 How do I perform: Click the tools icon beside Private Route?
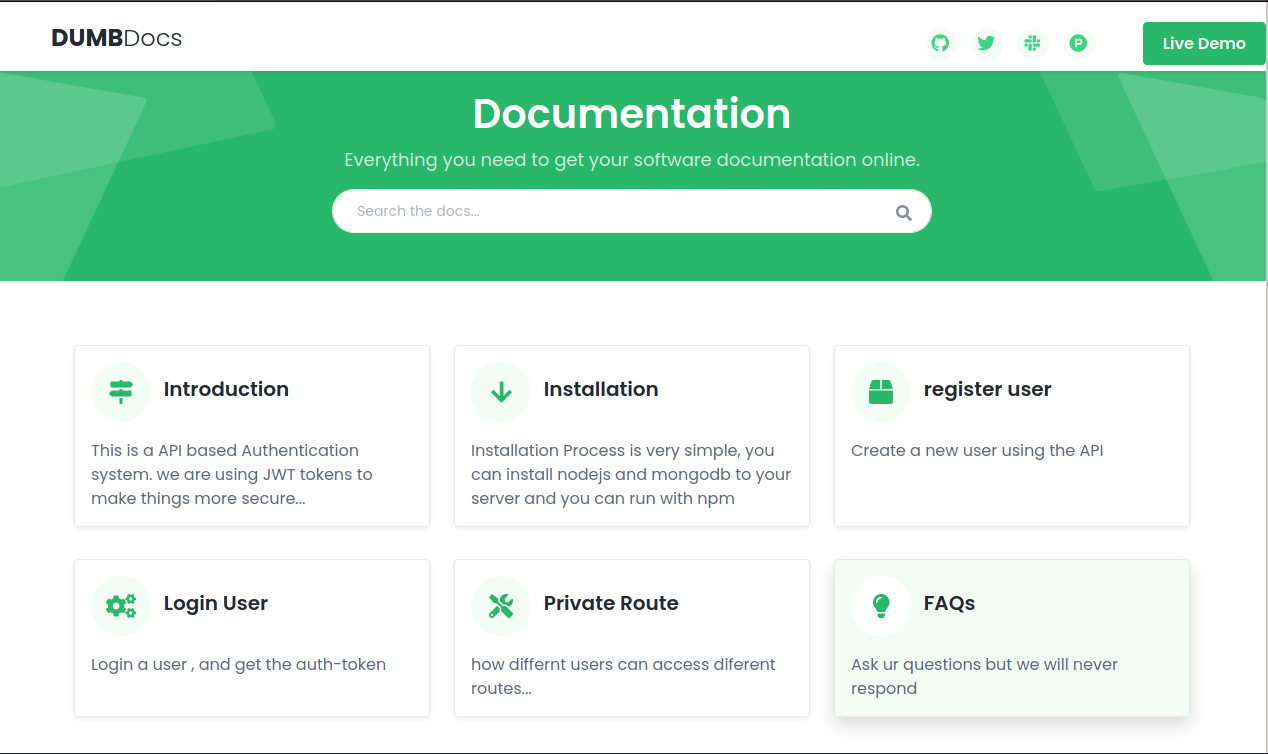pyautogui.click(x=501, y=606)
